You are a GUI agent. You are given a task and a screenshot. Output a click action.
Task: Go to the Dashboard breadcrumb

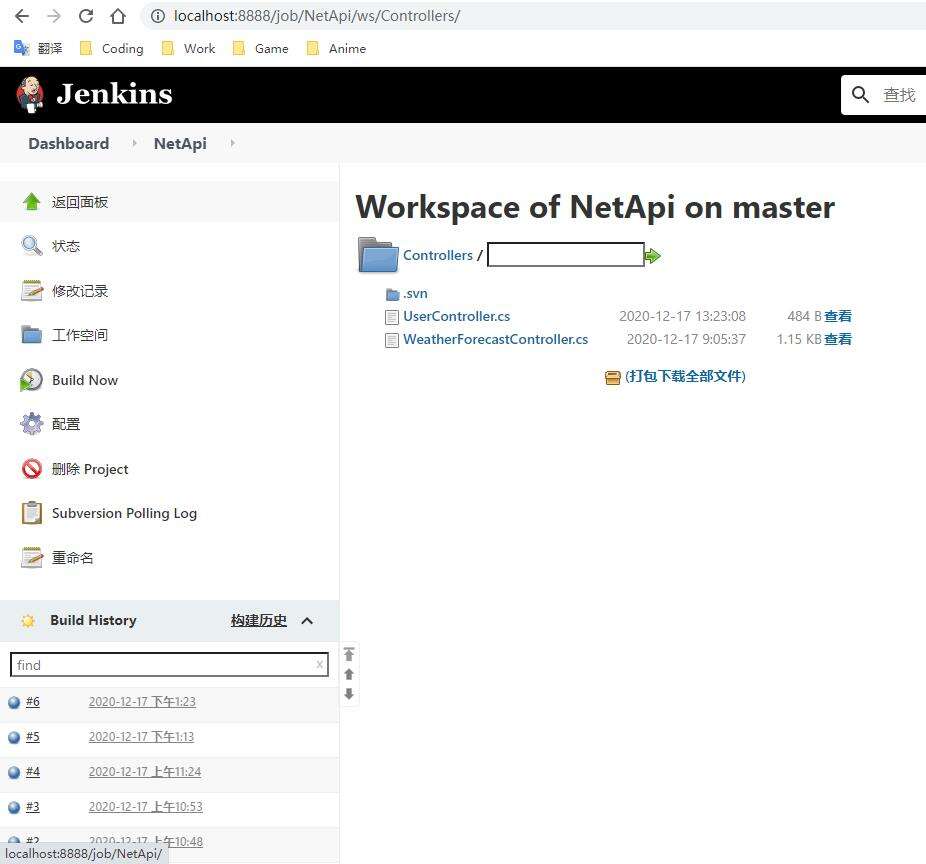click(69, 144)
